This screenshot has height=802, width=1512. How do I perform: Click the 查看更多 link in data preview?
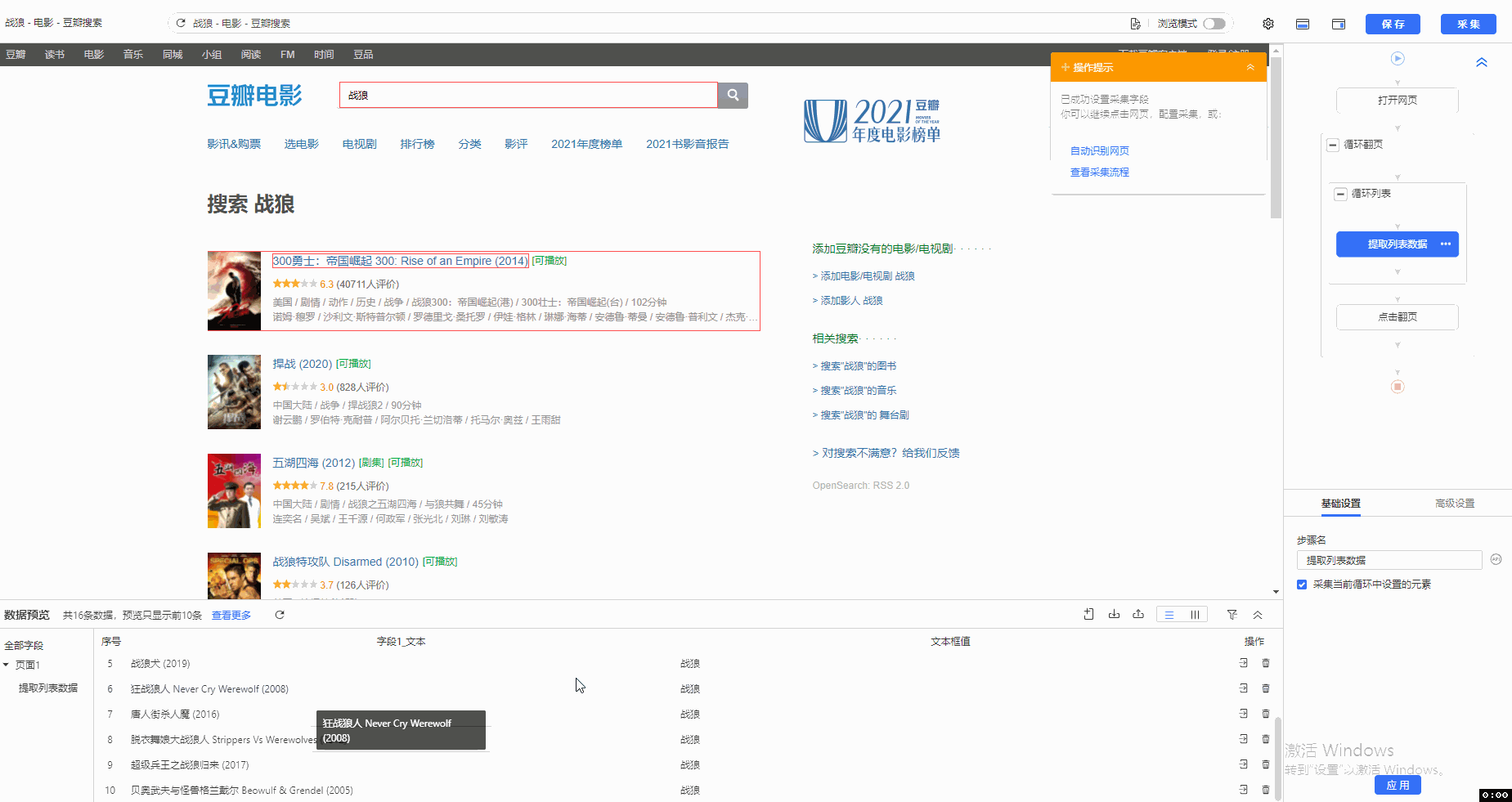[x=231, y=615]
